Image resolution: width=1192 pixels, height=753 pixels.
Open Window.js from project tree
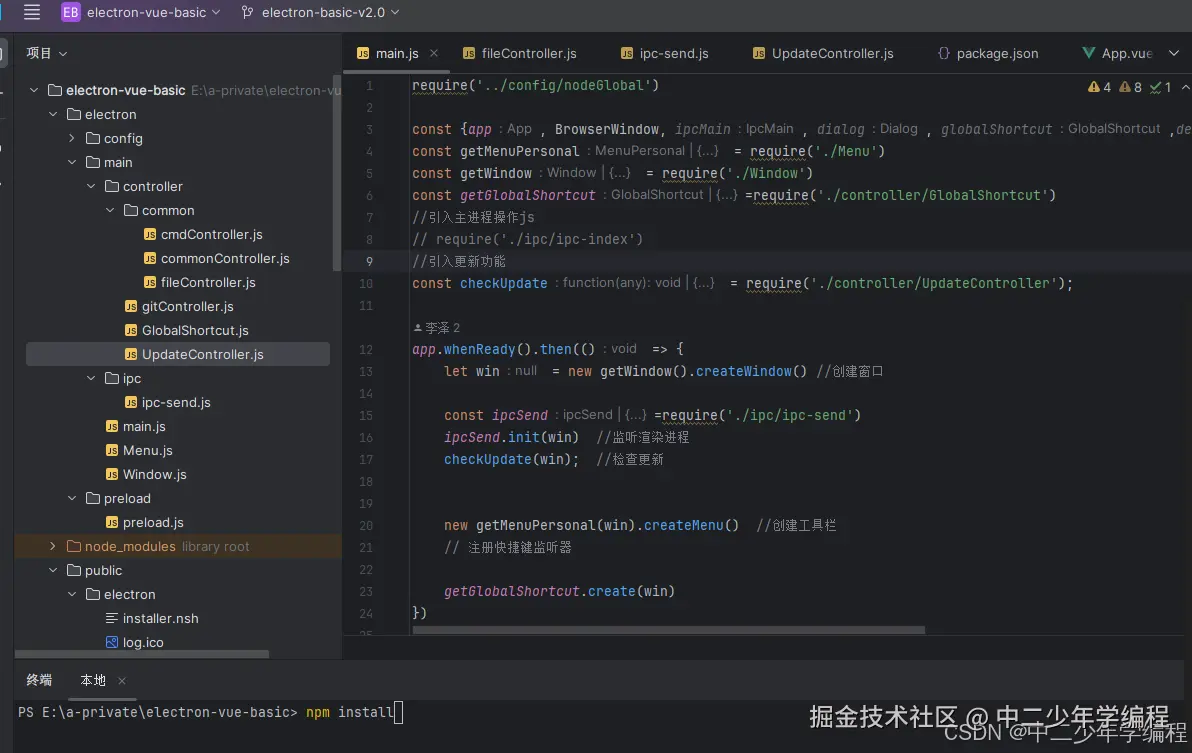click(154, 474)
